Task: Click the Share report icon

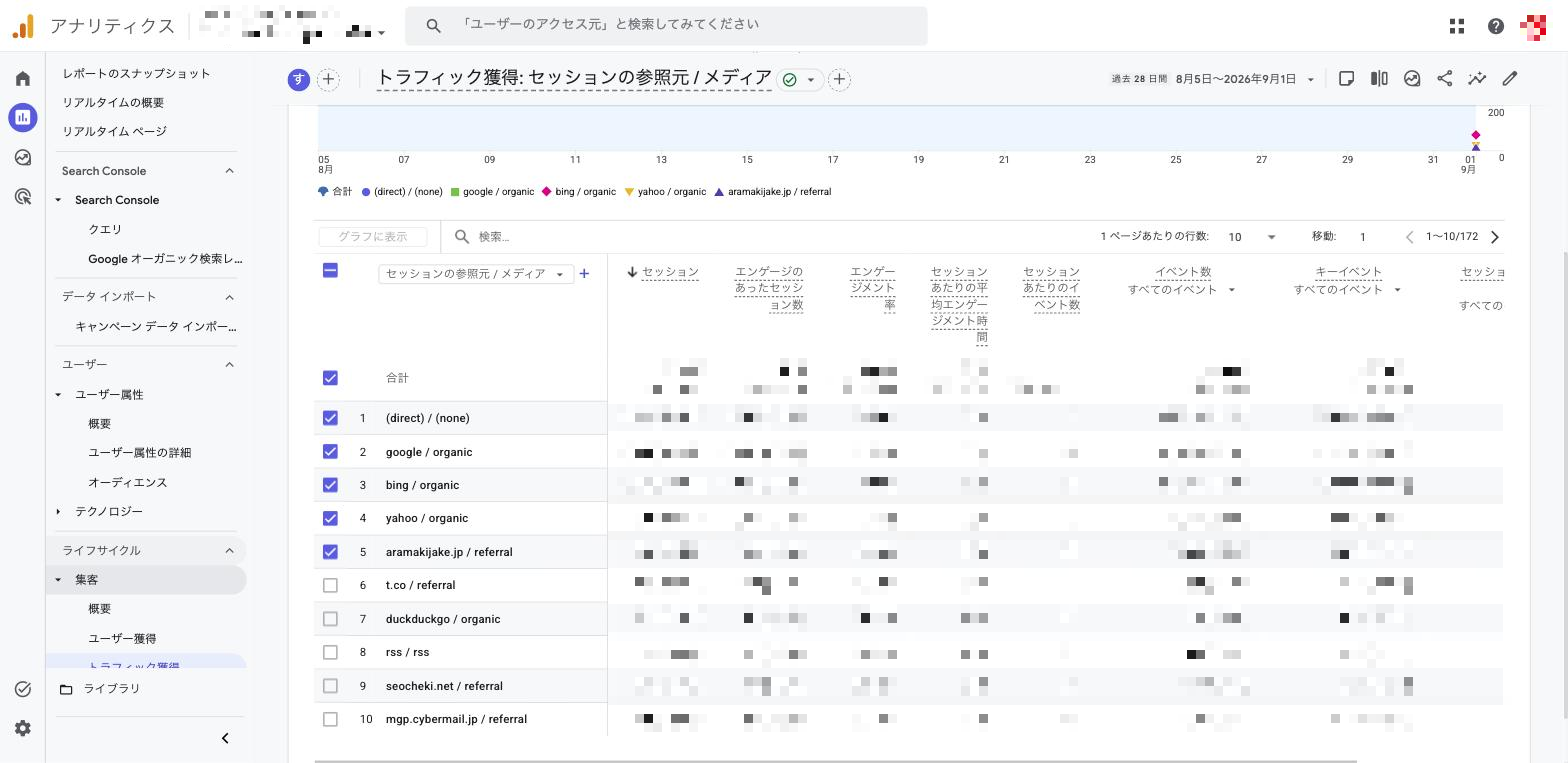Action: pyautogui.click(x=1445, y=79)
